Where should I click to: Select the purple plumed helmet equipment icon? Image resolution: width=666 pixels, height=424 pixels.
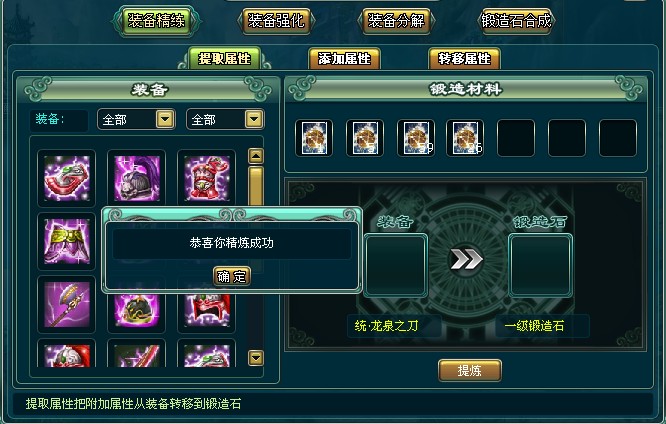click(137, 178)
